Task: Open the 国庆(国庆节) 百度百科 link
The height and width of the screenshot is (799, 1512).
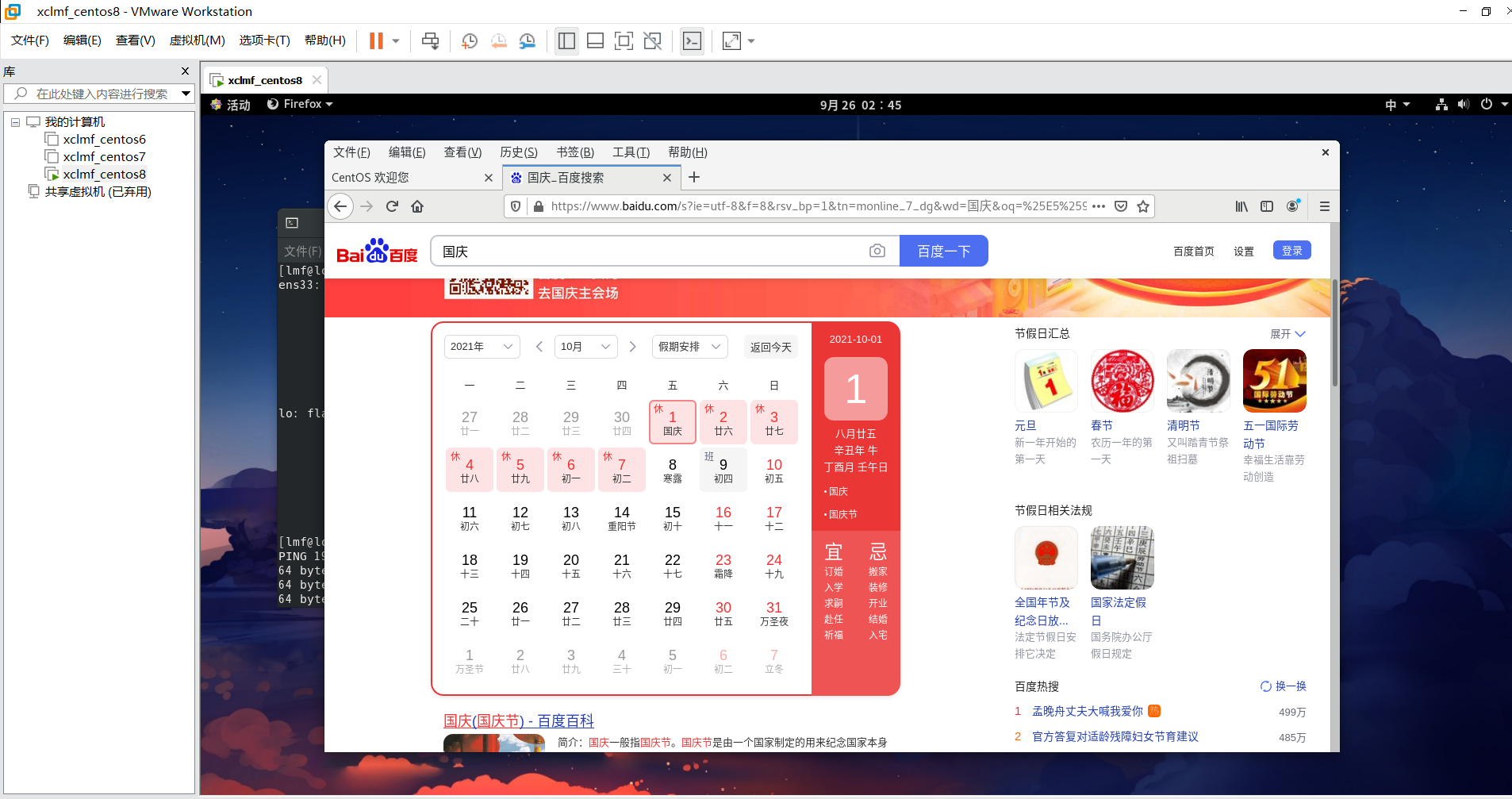Action: click(517, 720)
